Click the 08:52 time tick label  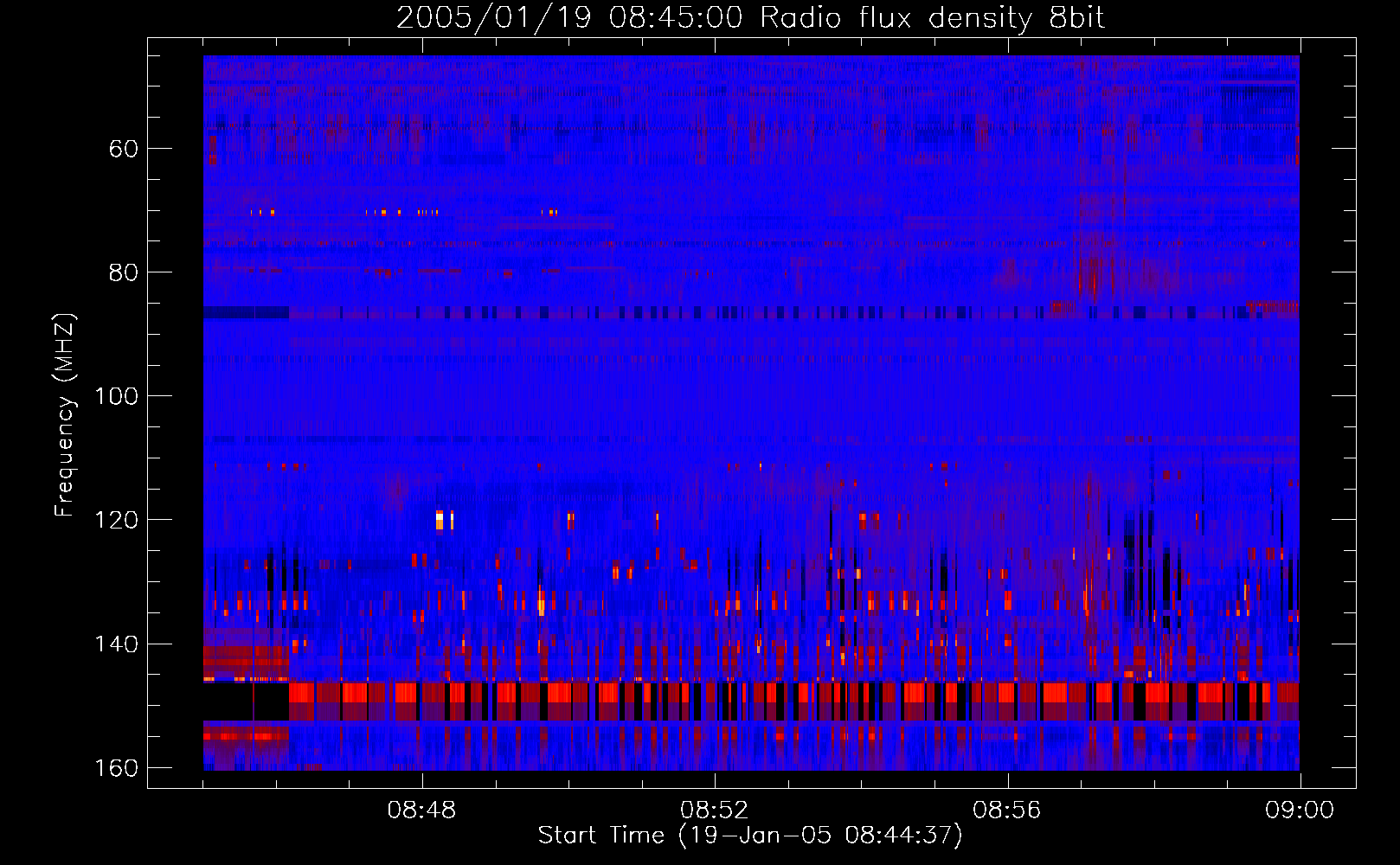point(714,811)
